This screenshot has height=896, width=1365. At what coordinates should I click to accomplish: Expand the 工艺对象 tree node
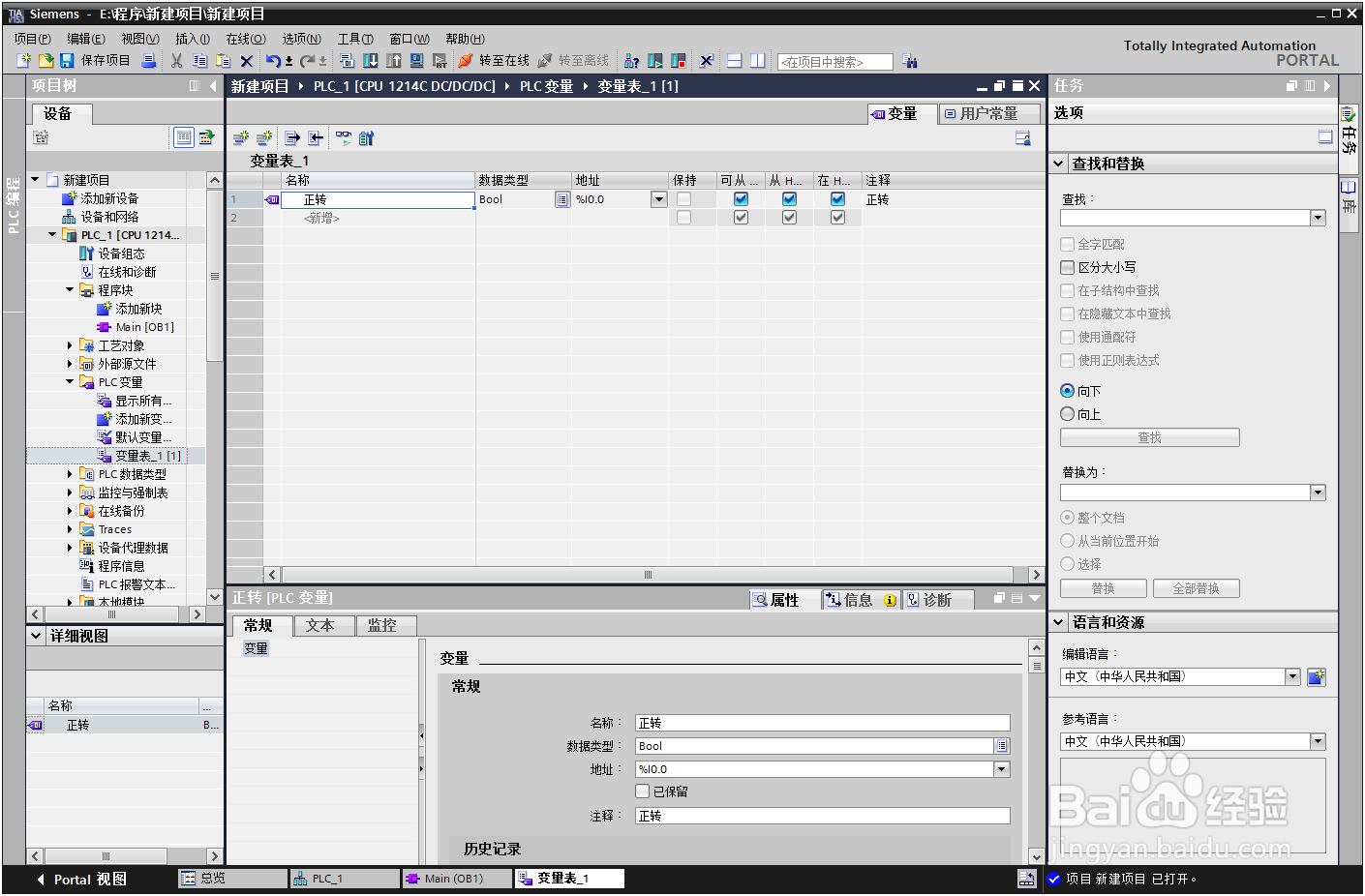click(70, 344)
